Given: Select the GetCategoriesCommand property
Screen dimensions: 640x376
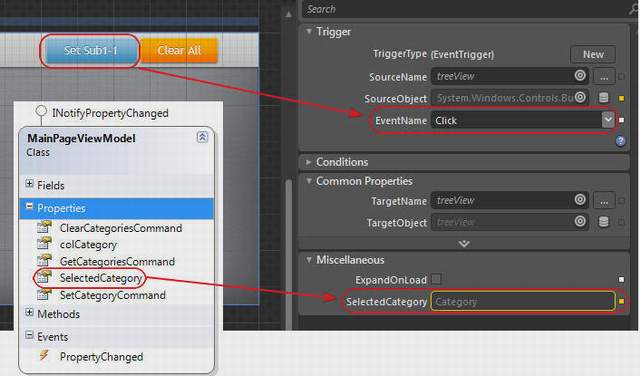Looking at the screenshot, I should (117, 262).
